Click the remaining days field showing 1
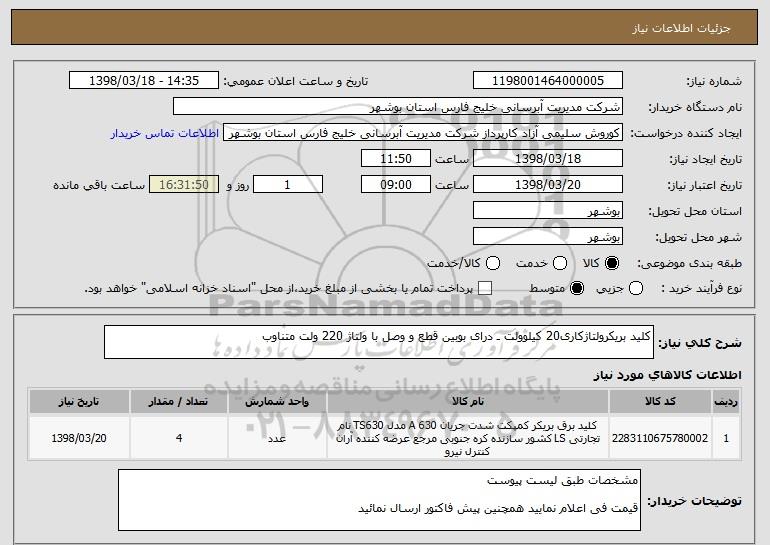This screenshot has height=545, width=770. point(288,185)
